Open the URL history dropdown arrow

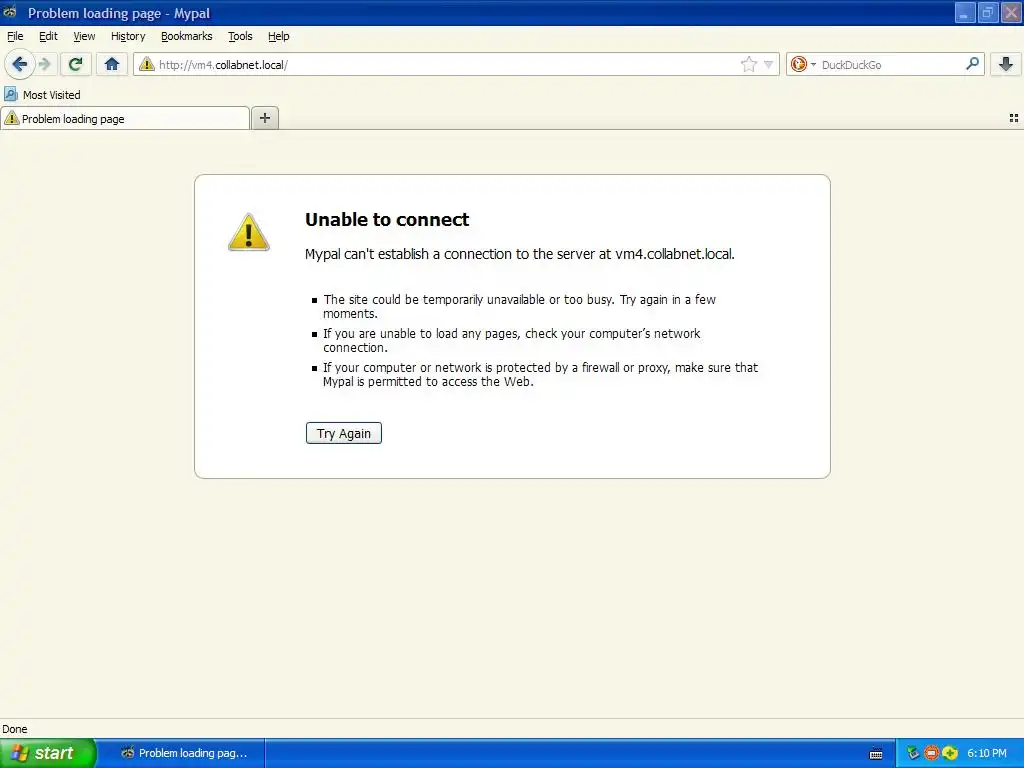pos(769,64)
